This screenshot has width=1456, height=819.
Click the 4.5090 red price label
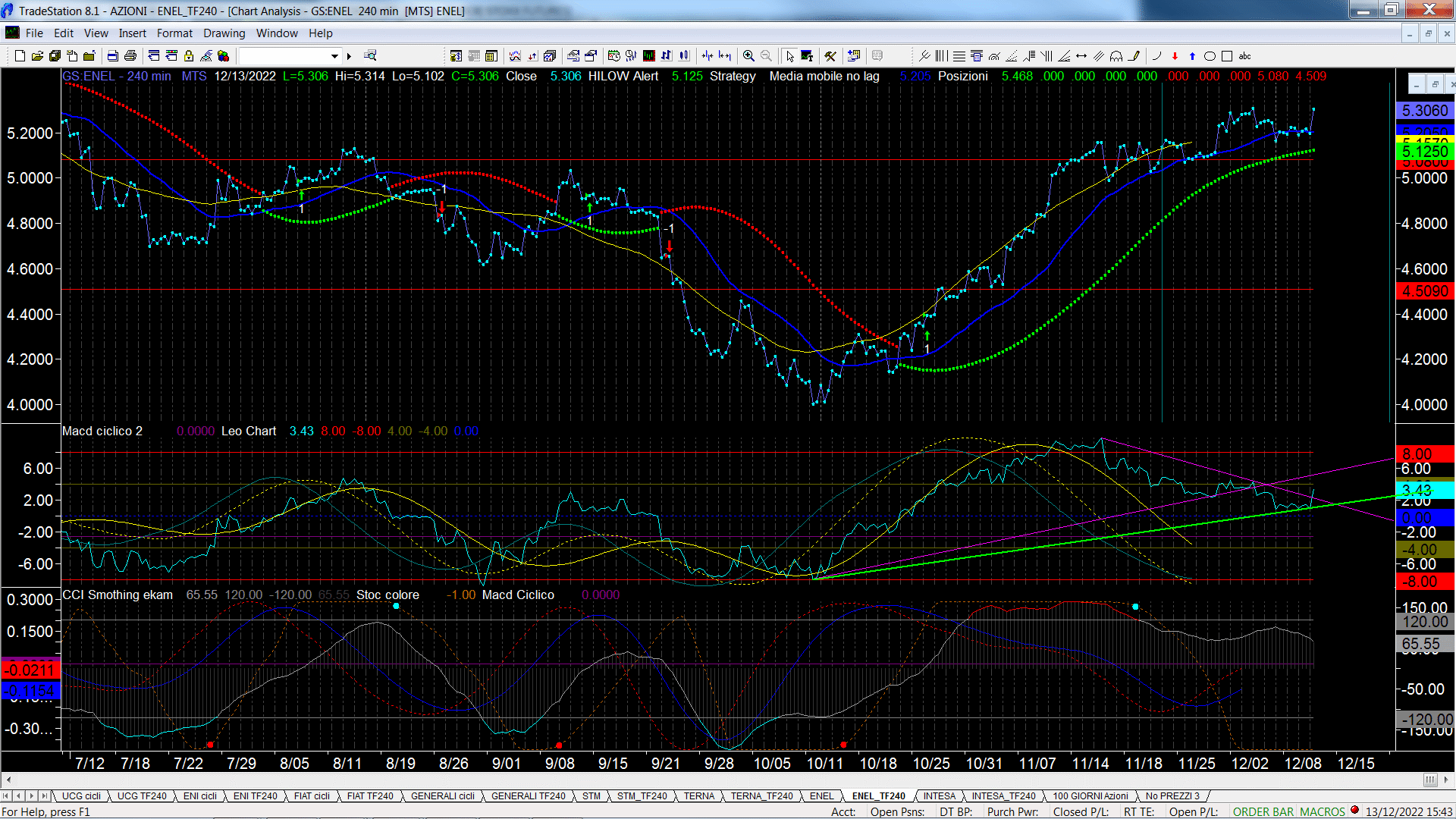(1424, 291)
